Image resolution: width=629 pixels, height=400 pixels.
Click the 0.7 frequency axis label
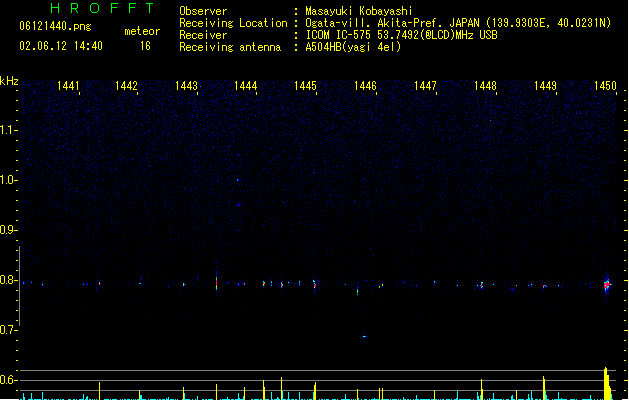[8, 330]
